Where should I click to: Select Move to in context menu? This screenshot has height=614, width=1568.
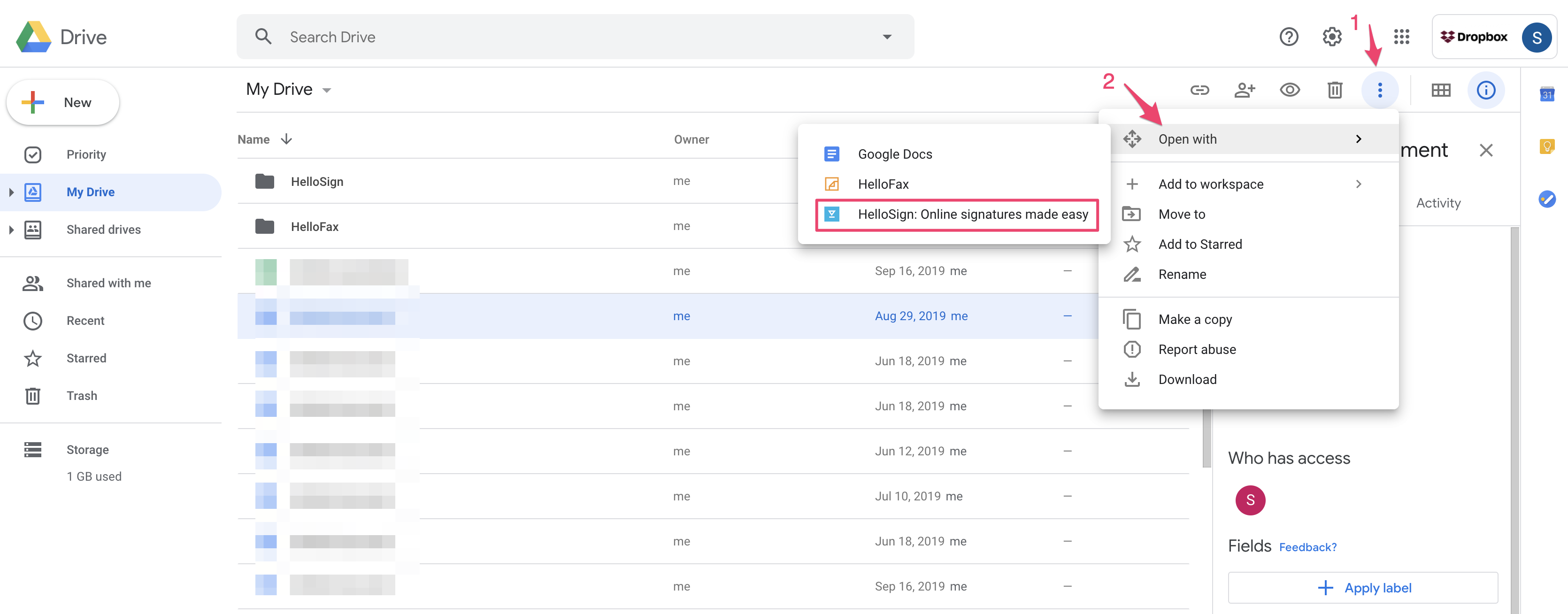(x=1248, y=214)
